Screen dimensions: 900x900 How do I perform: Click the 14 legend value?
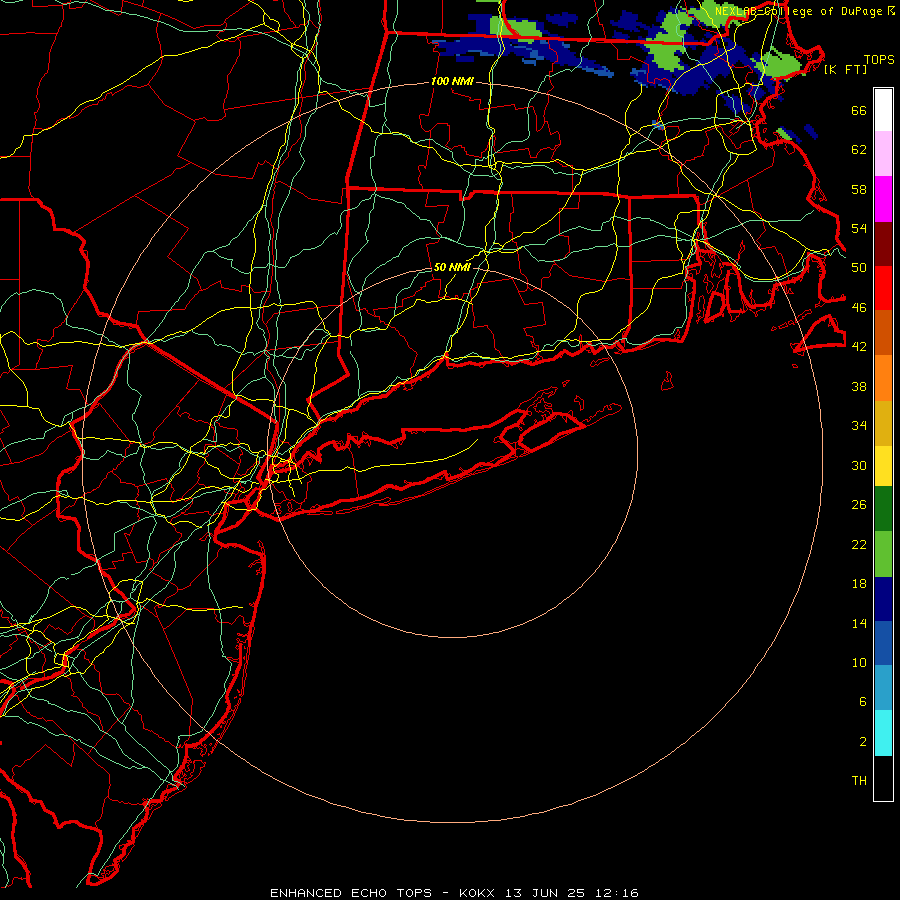pos(859,623)
